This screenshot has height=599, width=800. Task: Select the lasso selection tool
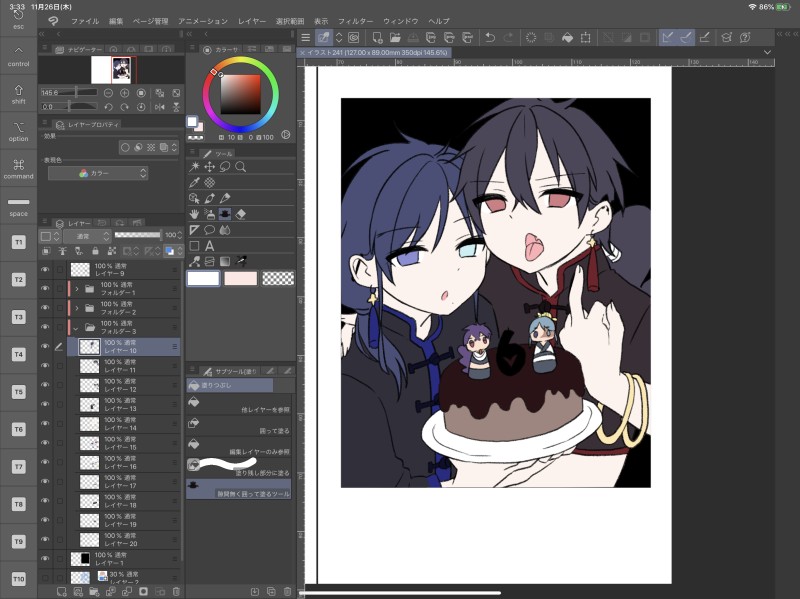(x=225, y=167)
